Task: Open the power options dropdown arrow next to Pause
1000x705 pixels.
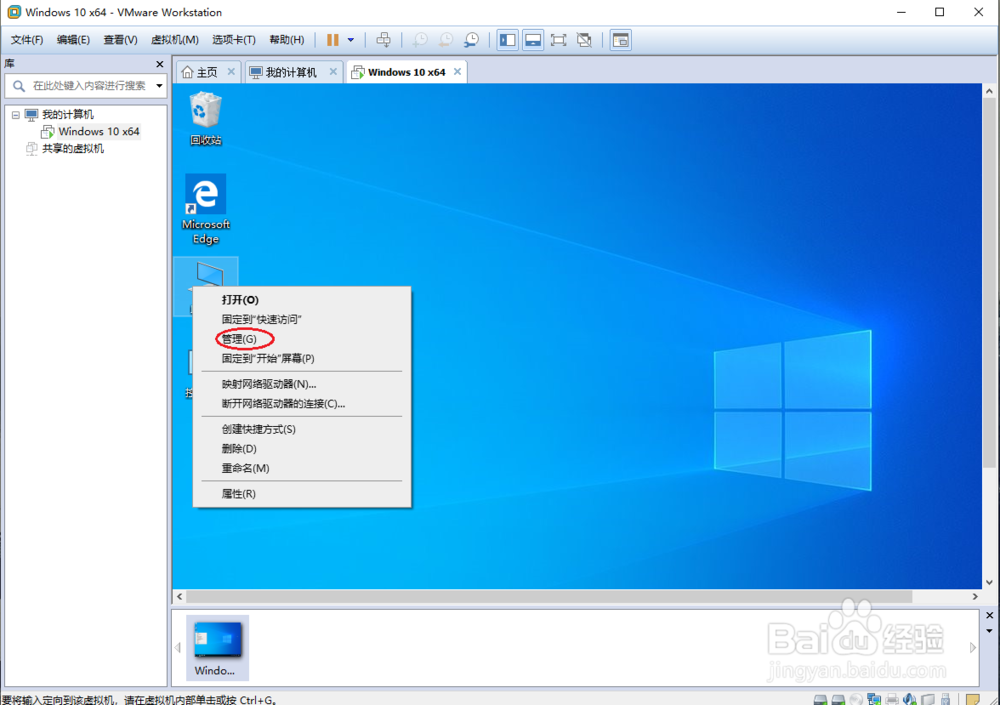Action: coord(351,40)
